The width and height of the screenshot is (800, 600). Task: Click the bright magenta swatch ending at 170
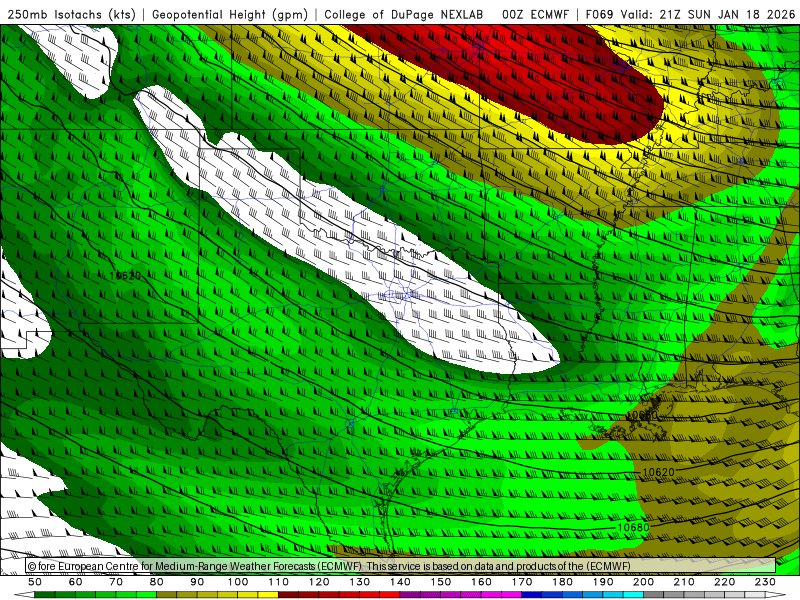[512, 594]
